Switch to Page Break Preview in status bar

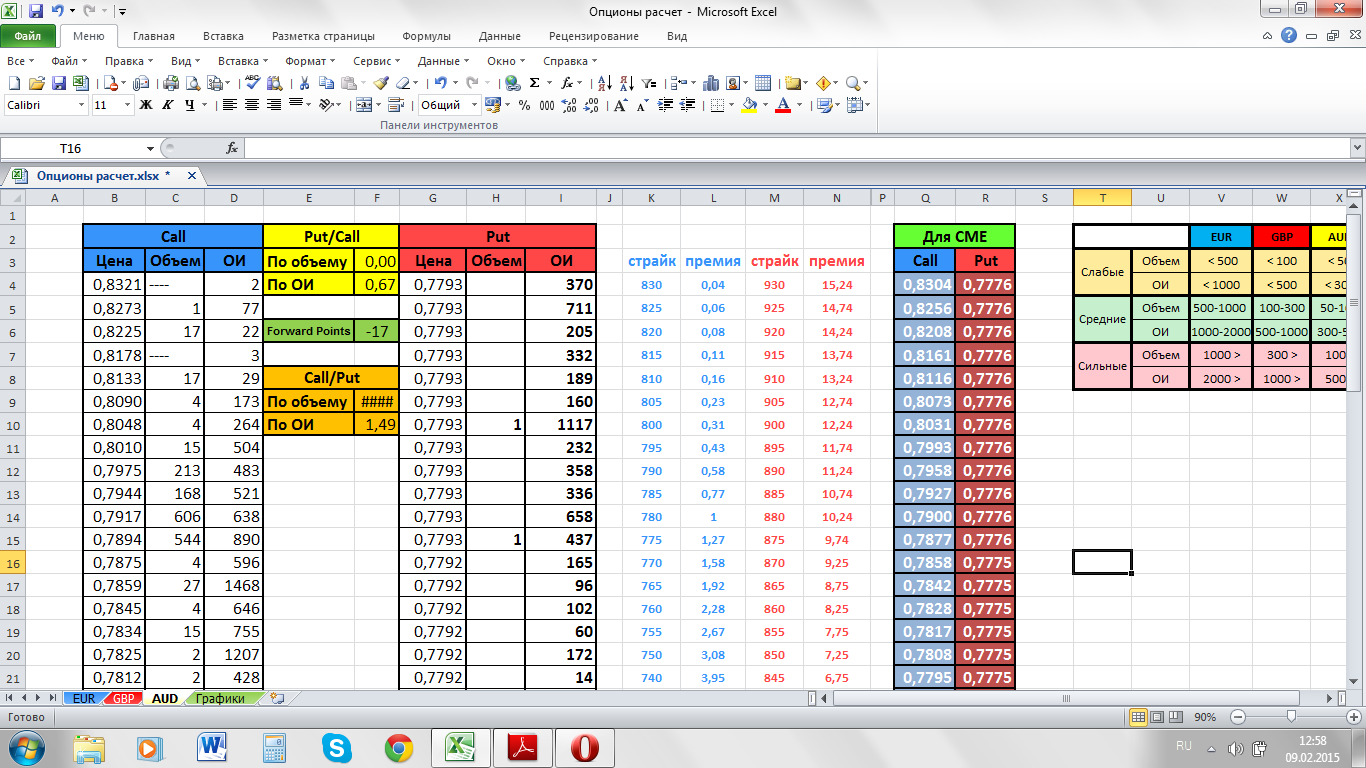pos(1176,717)
